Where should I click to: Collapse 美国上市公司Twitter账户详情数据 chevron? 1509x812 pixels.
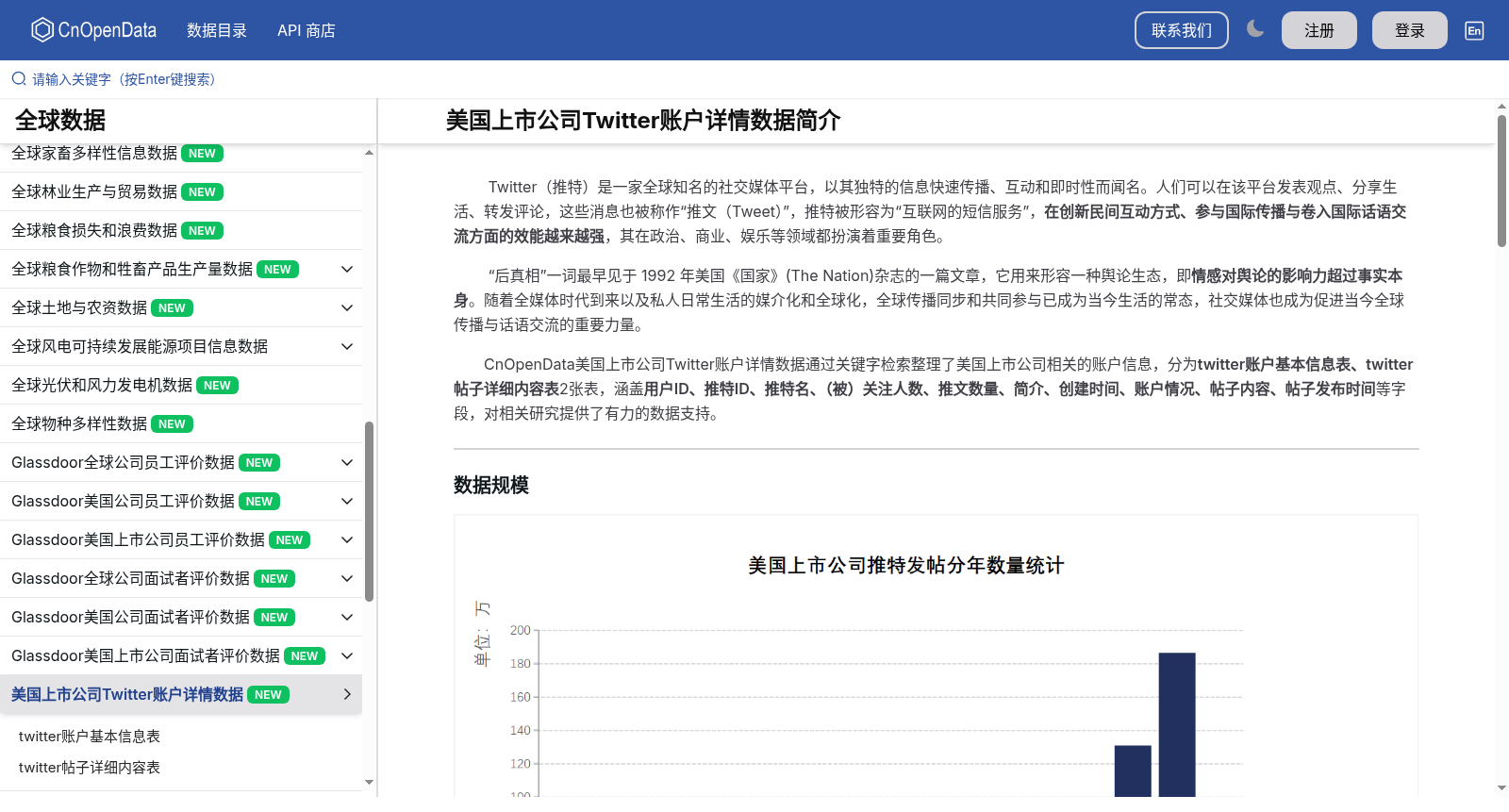click(347, 694)
